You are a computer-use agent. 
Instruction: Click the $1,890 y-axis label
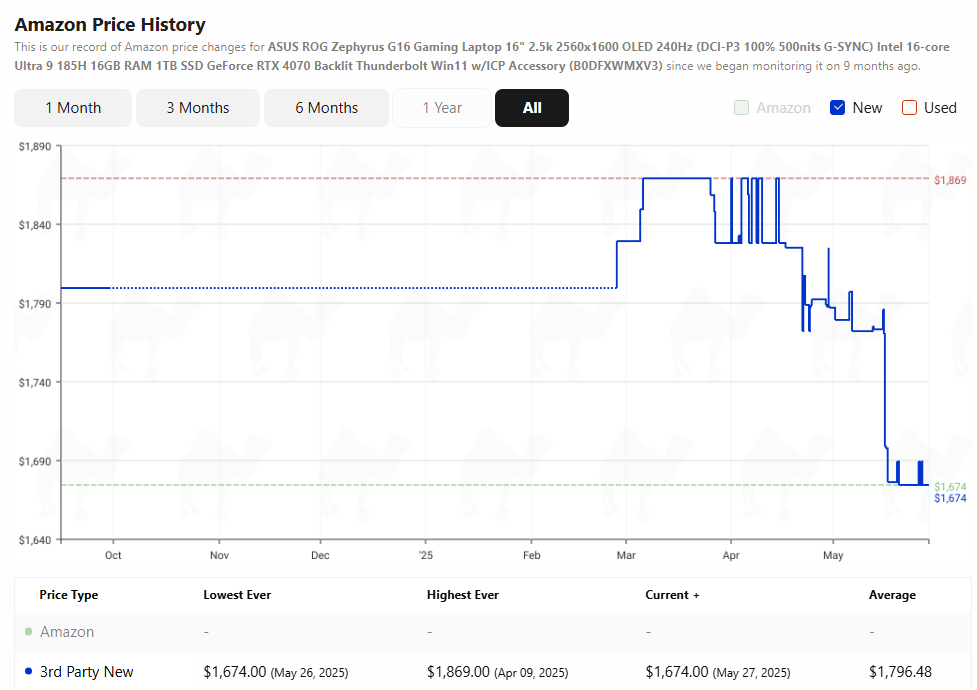point(35,146)
